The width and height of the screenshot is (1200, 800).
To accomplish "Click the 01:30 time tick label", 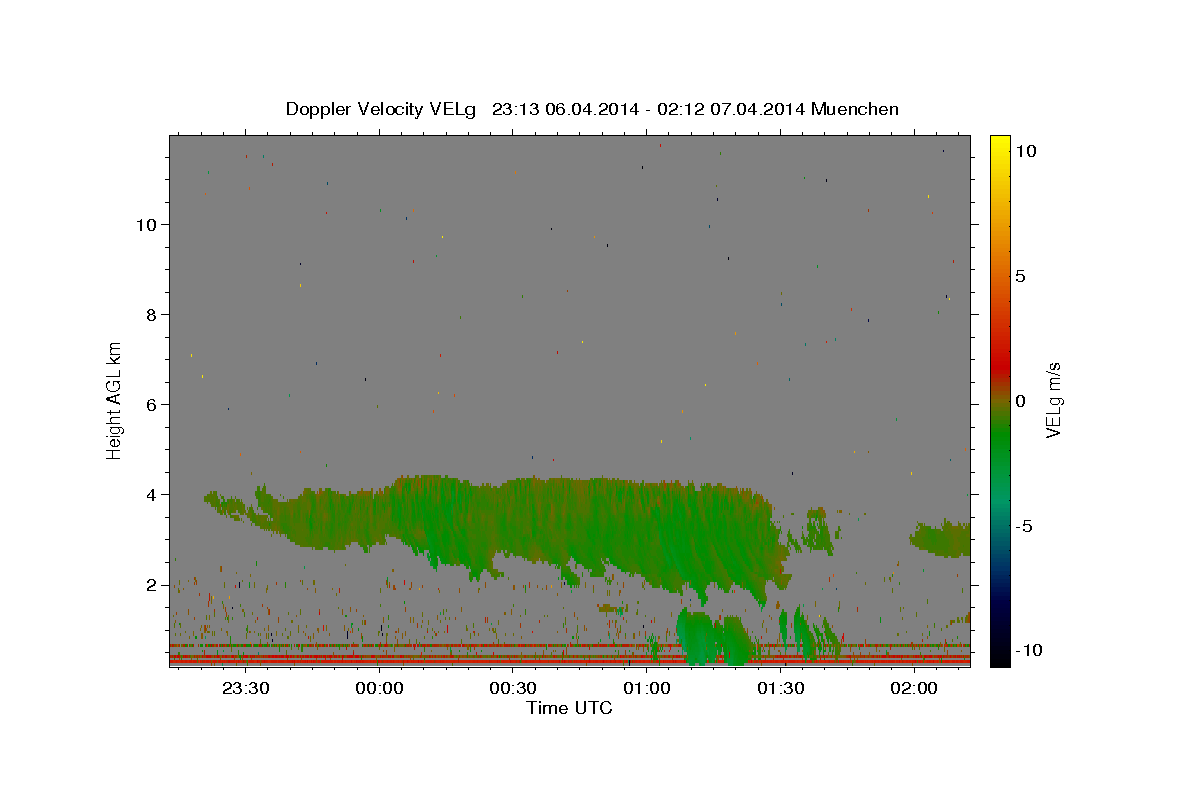I will click(781, 688).
